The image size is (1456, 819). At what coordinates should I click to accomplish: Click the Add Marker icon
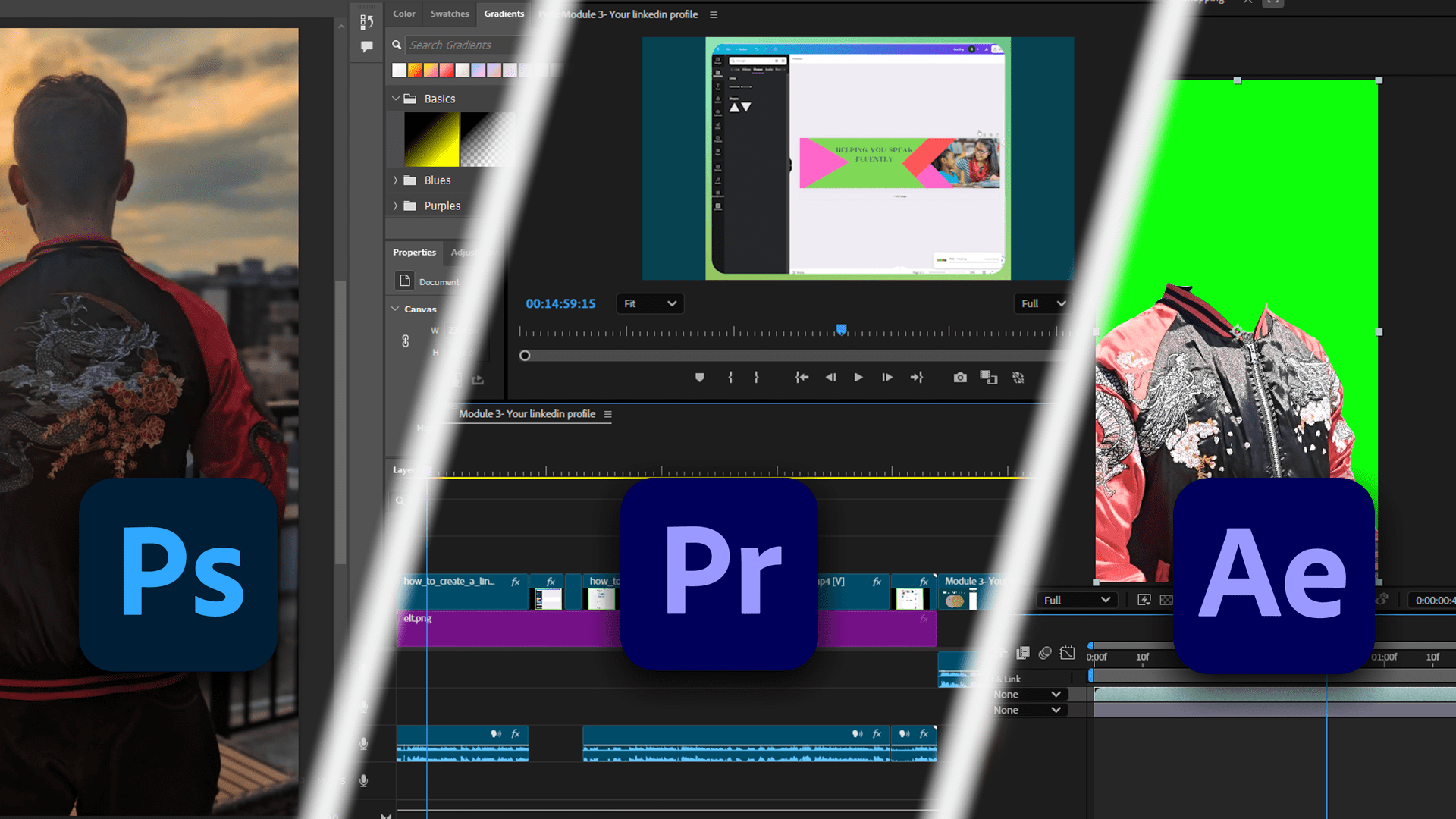pos(699,378)
